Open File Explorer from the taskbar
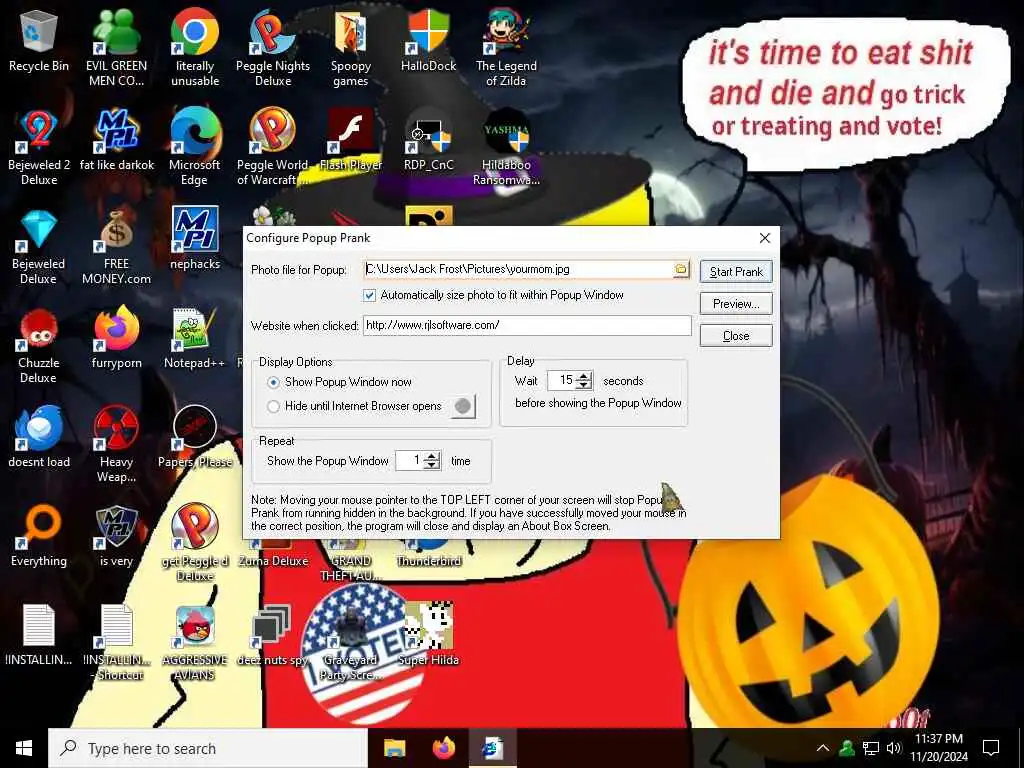1024x768 pixels. click(394, 748)
